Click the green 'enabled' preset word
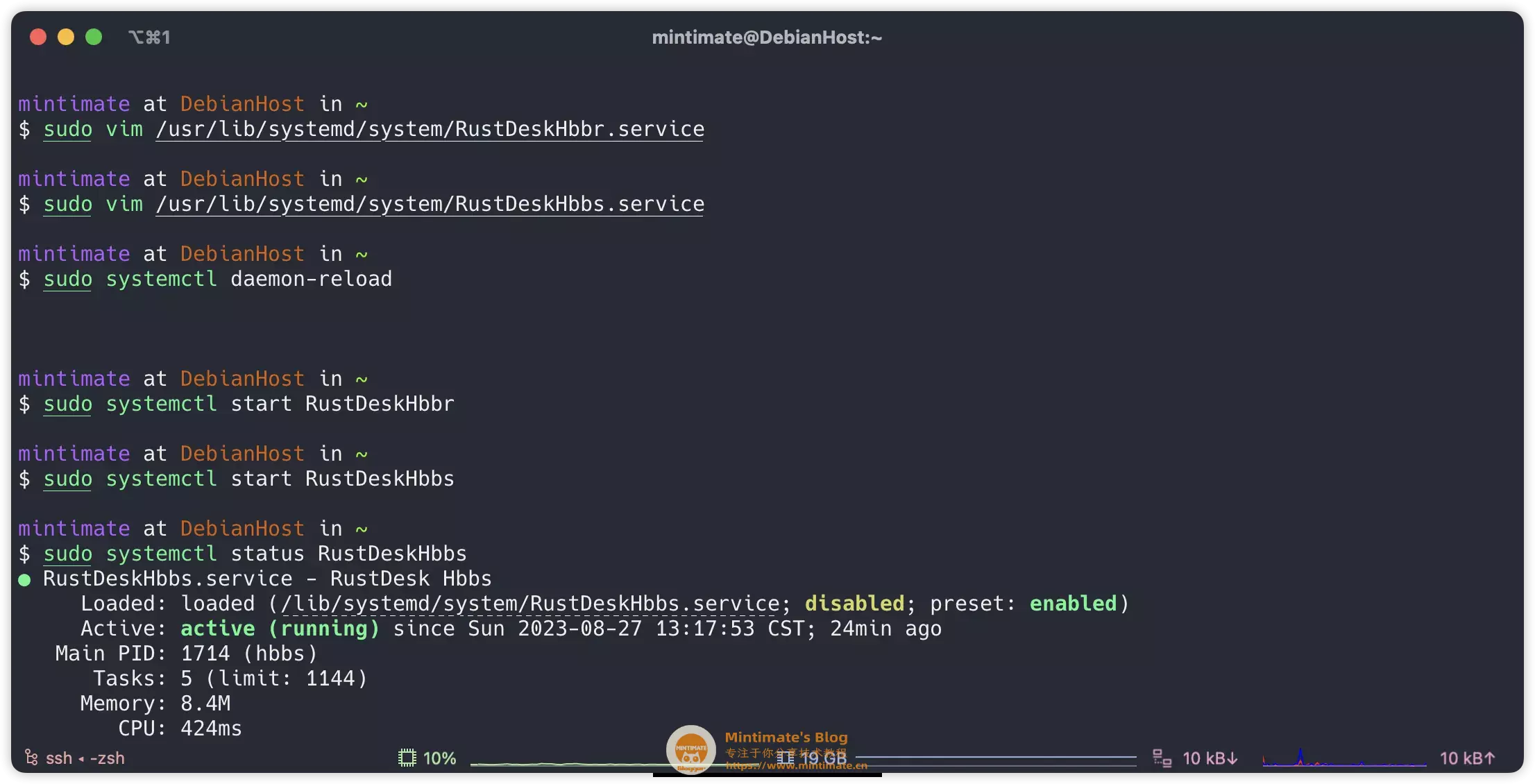Viewport: 1535px width, 784px height. click(1074, 604)
